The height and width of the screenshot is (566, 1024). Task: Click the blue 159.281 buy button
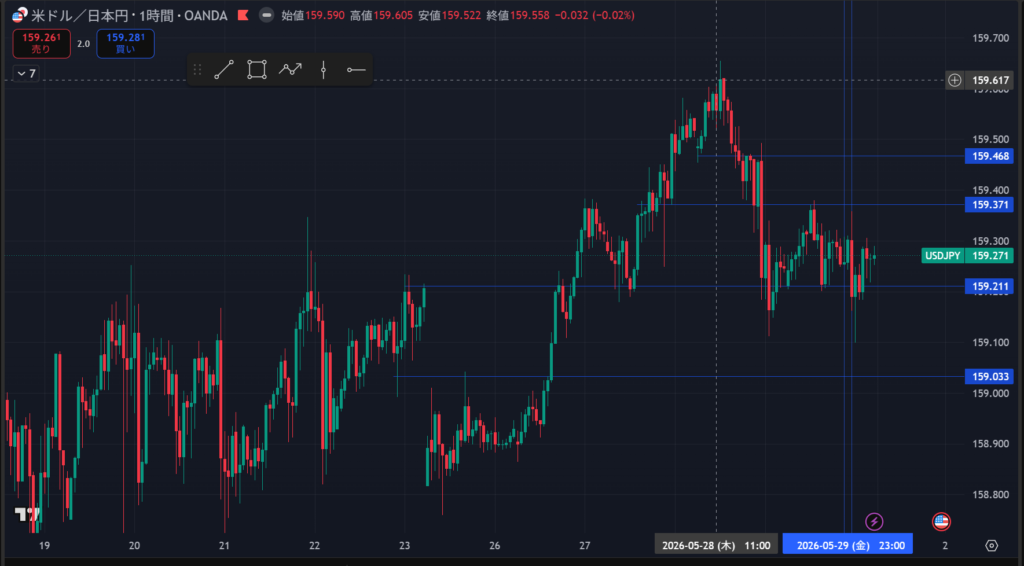pyautogui.click(x=125, y=43)
